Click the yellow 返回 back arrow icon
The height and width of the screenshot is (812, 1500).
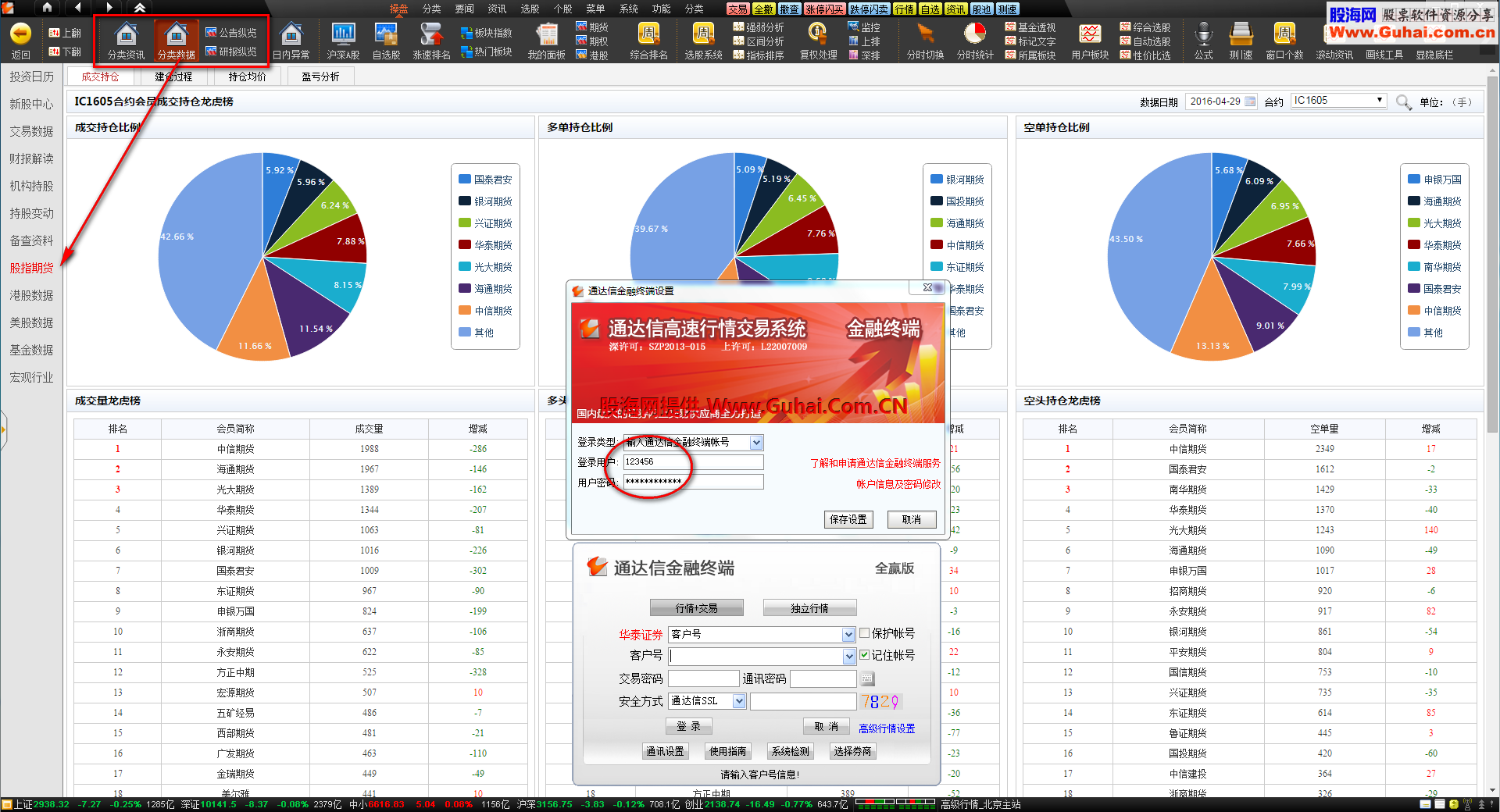21,34
